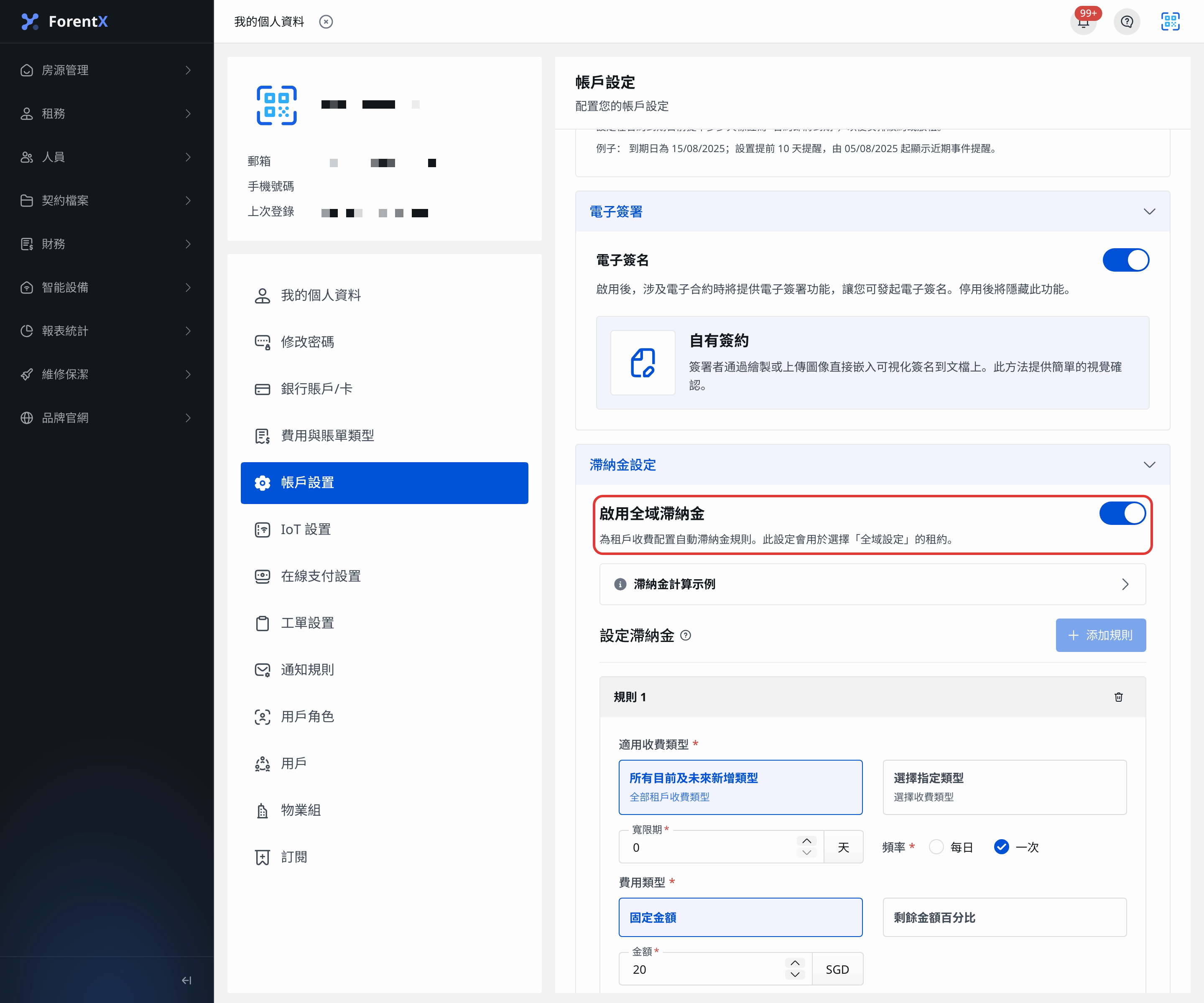Image resolution: width=1204 pixels, height=1003 pixels.
Task: Open 我的個人資料 menu item
Action: click(x=384, y=296)
